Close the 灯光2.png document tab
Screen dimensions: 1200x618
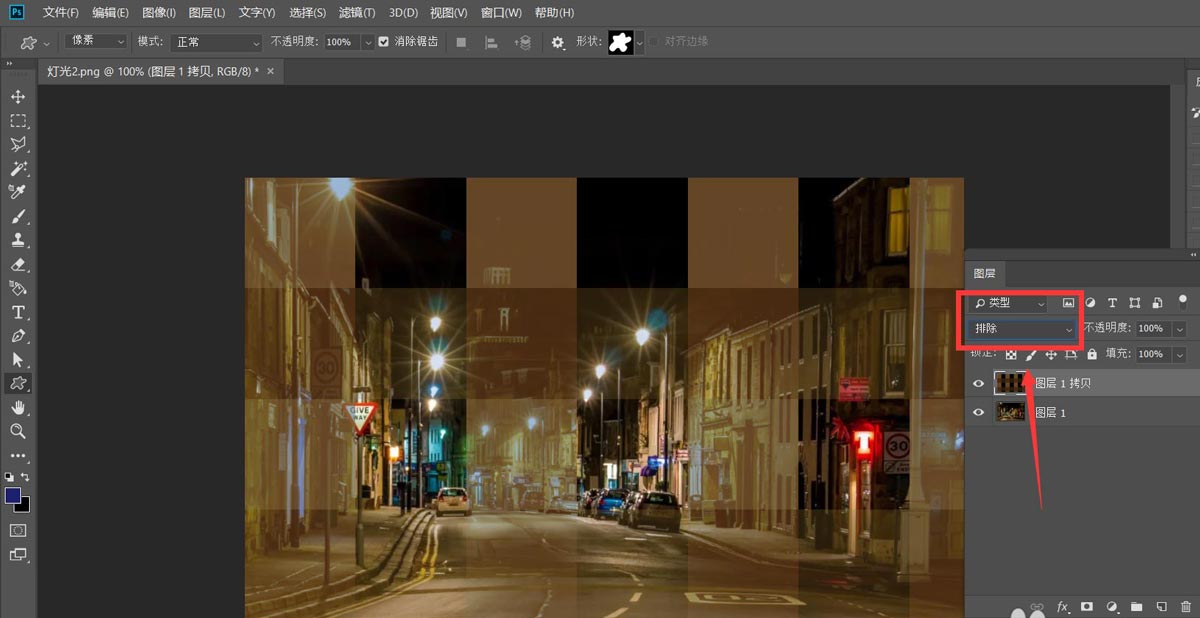point(269,71)
